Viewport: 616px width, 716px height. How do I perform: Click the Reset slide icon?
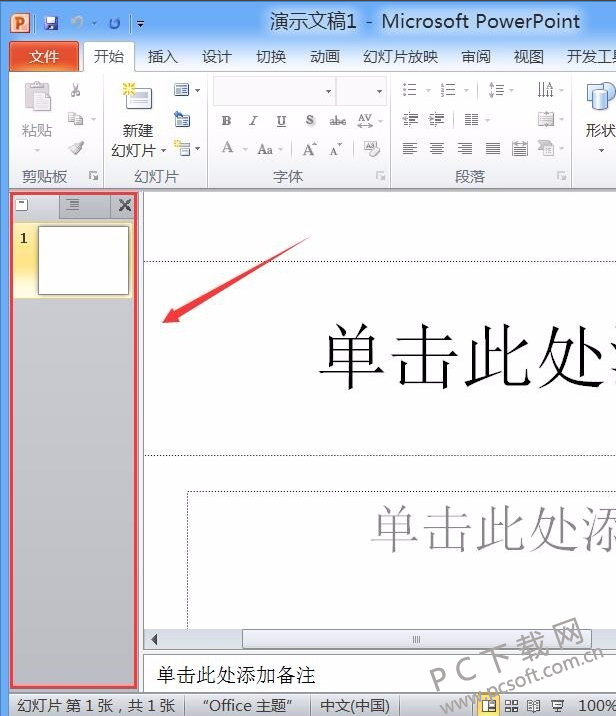click(182, 119)
